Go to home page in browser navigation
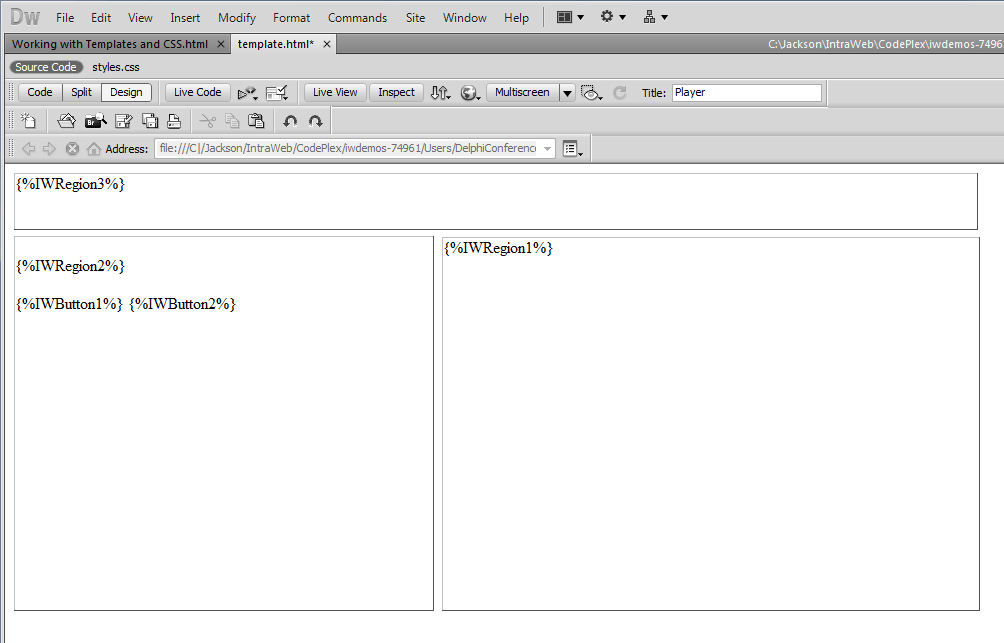Image resolution: width=1004 pixels, height=643 pixels. 93,148
